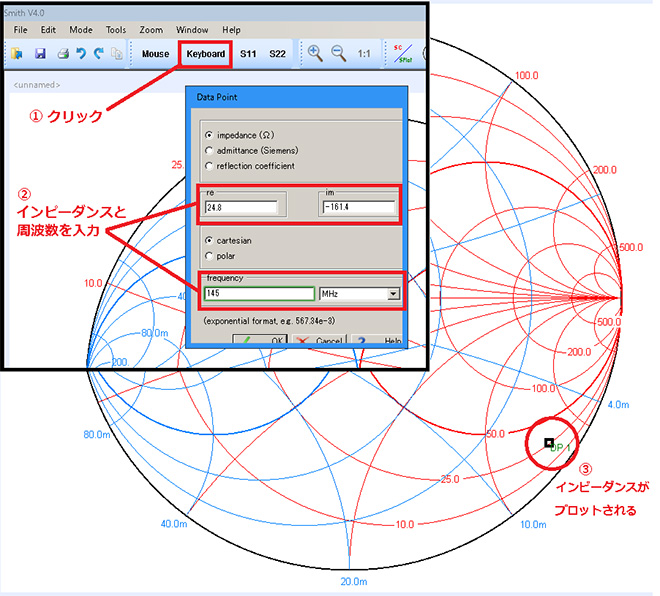Save project with the floppy disk icon
Image resolution: width=660 pixels, height=596 pixels.
click(40, 53)
